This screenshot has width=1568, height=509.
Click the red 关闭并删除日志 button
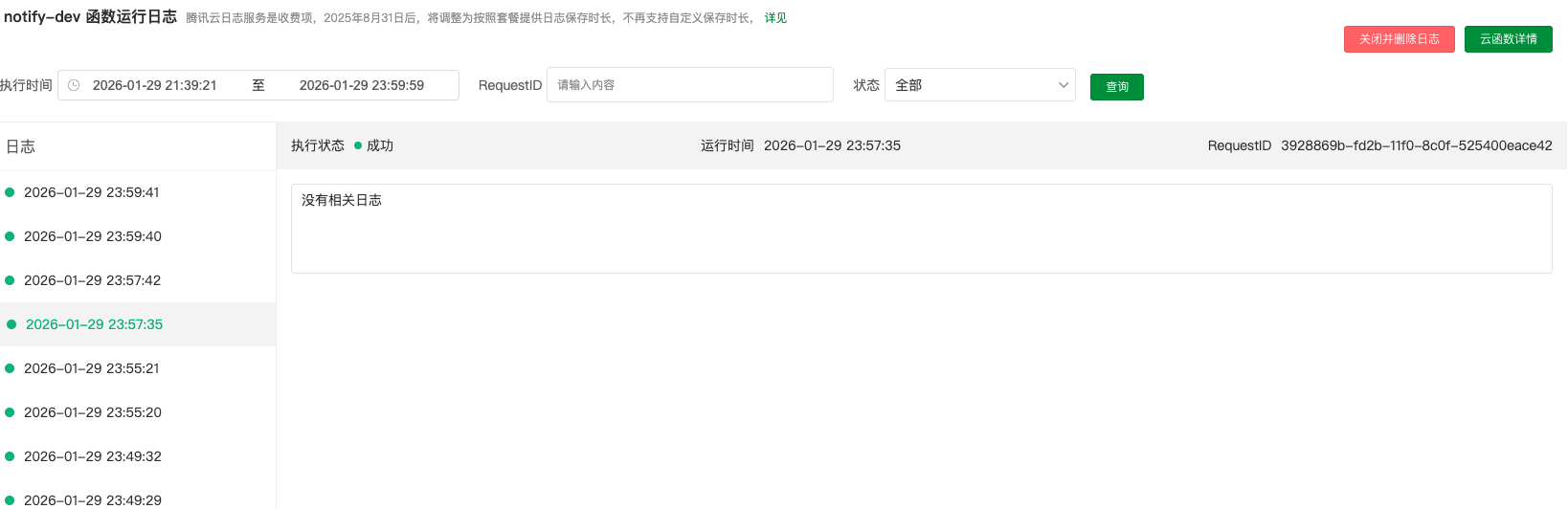pyautogui.click(x=1399, y=39)
